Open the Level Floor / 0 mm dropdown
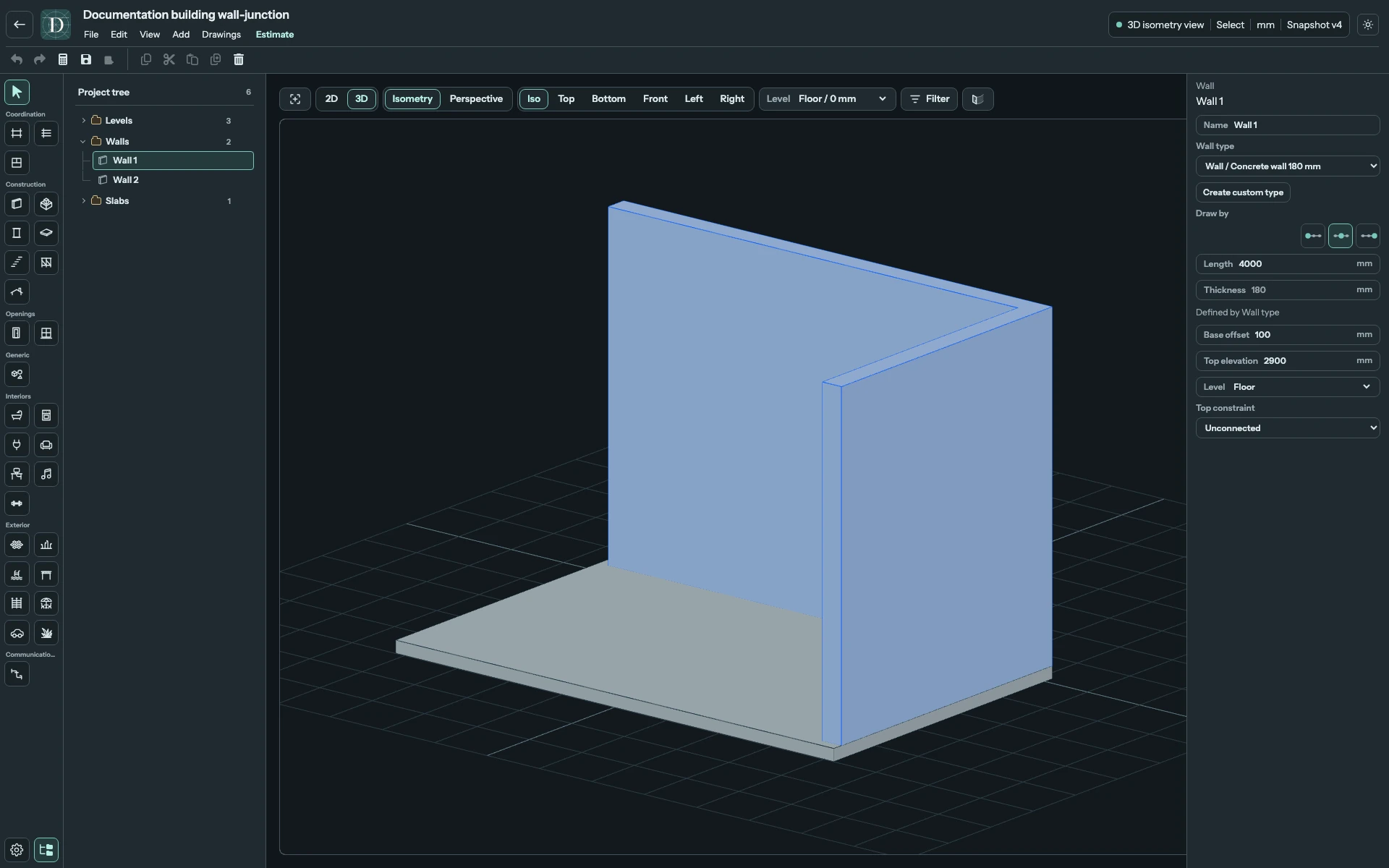The height and width of the screenshot is (868, 1389). (827, 99)
